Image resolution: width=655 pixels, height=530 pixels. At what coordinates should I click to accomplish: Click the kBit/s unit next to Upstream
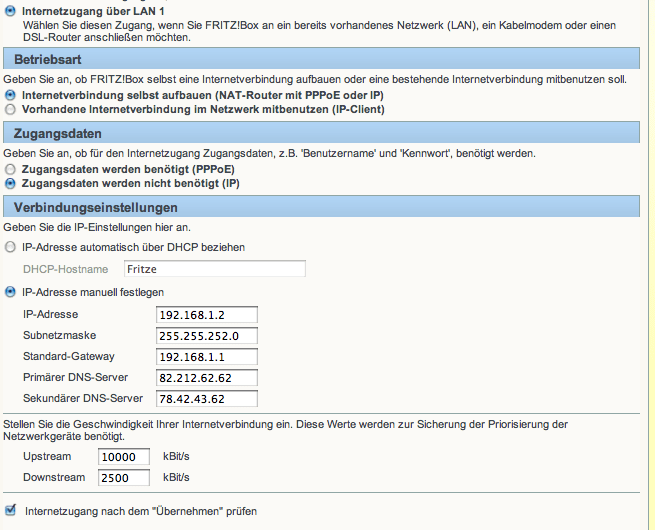(x=176, y=456)
